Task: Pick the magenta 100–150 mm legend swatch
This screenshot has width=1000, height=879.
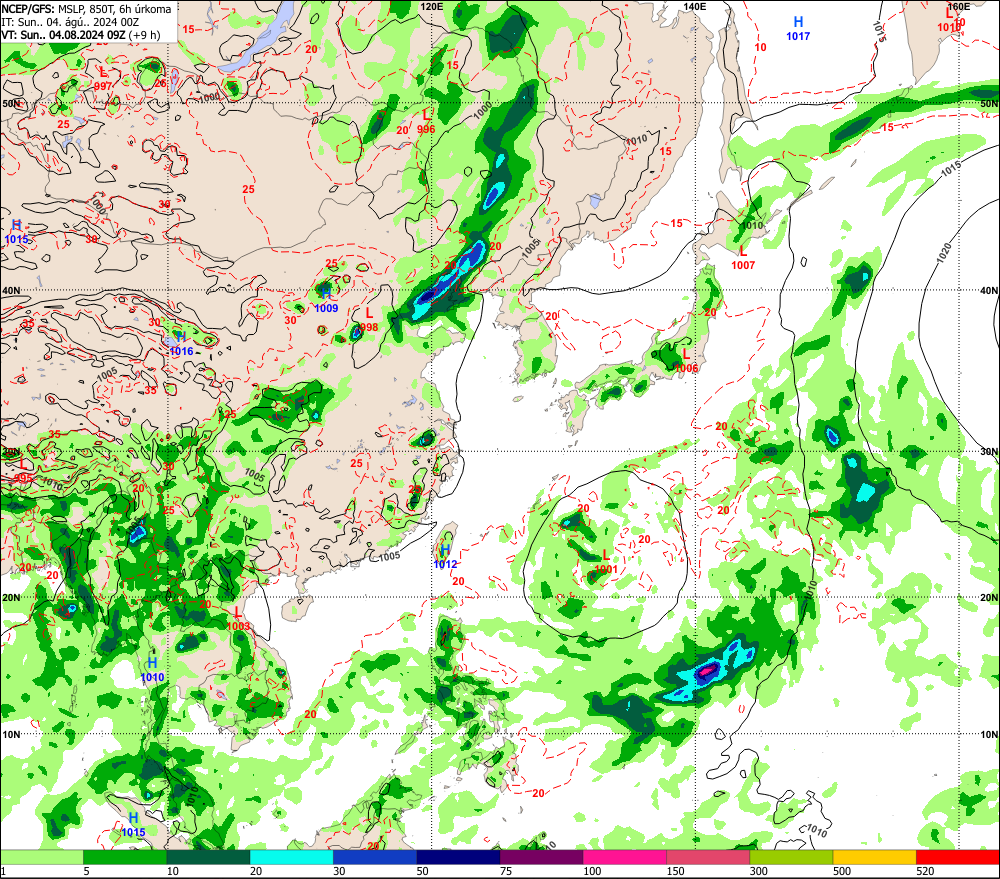Action: [x=624, y=857]
